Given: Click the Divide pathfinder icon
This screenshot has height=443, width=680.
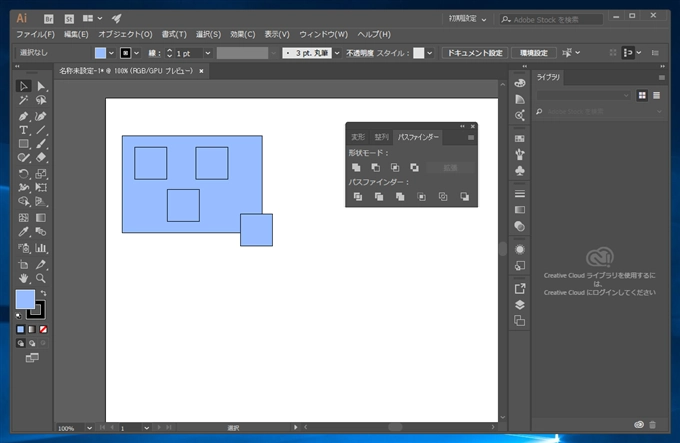Looking at the screenshot, I should pyautogui.click(x=358, y=197).
